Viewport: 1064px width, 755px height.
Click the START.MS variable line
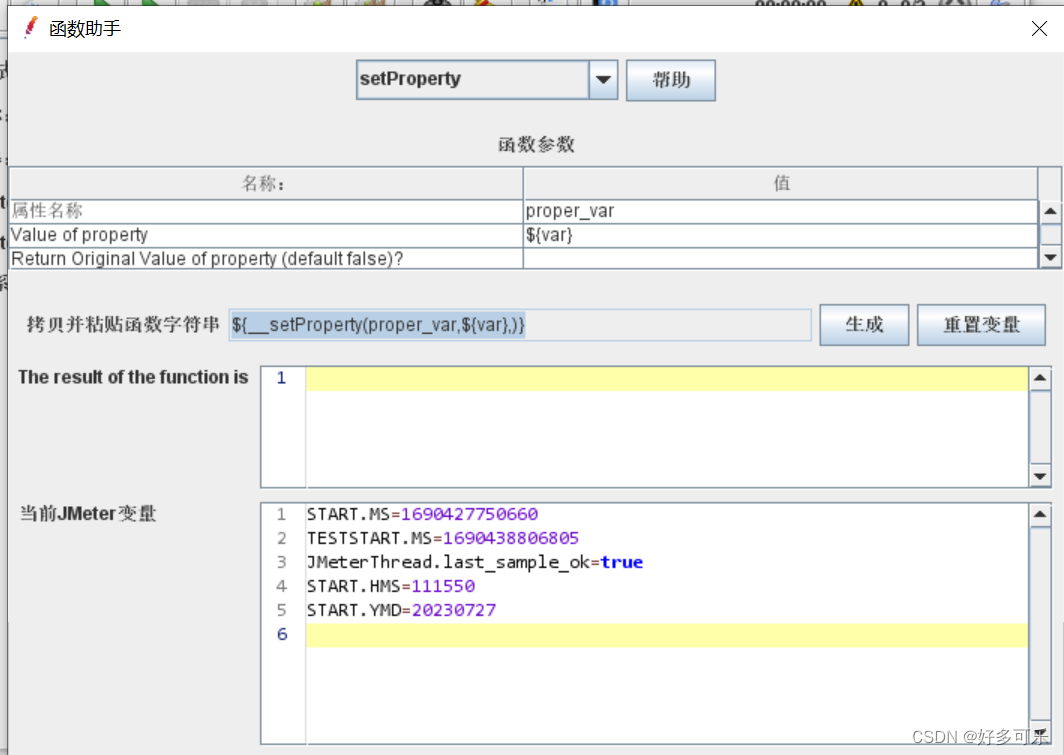422,514
